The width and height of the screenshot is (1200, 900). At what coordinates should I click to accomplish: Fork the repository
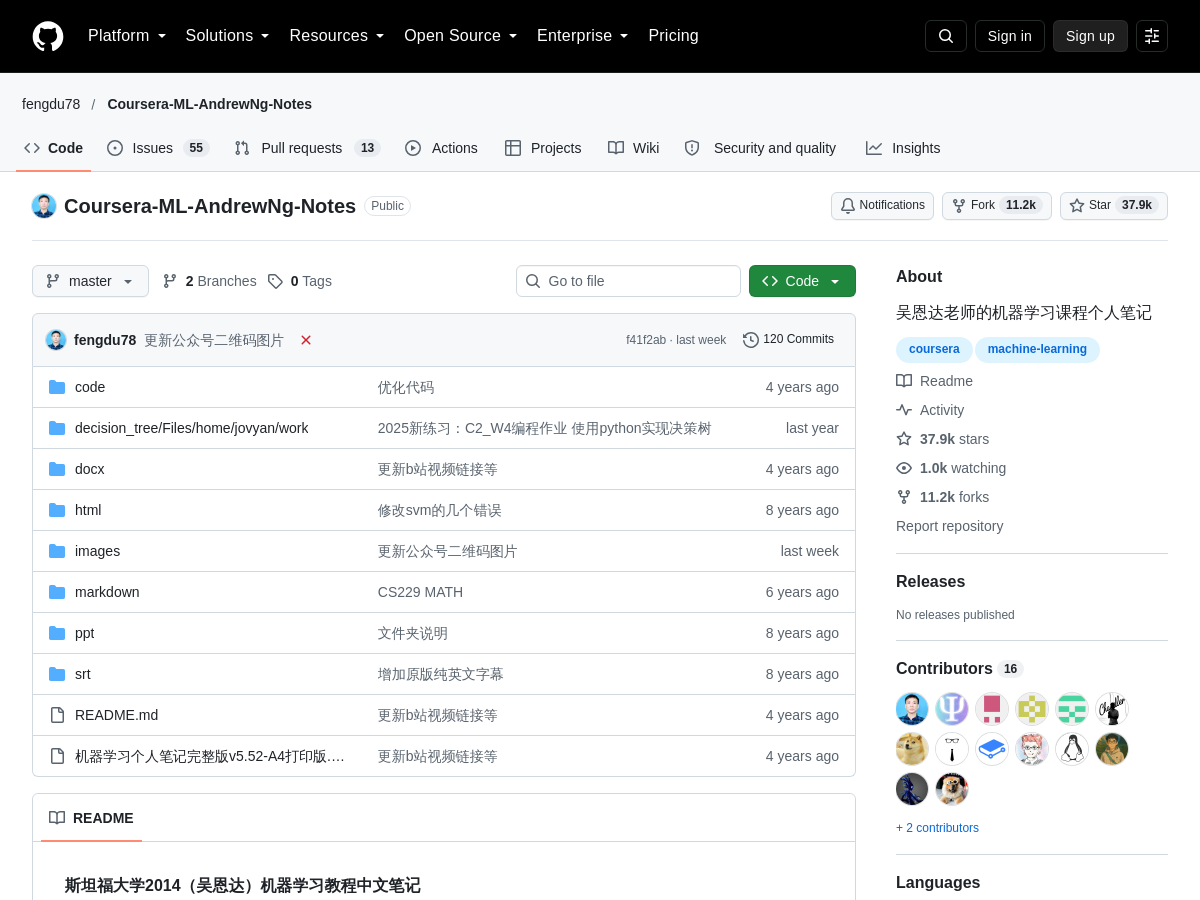(997, 206)
